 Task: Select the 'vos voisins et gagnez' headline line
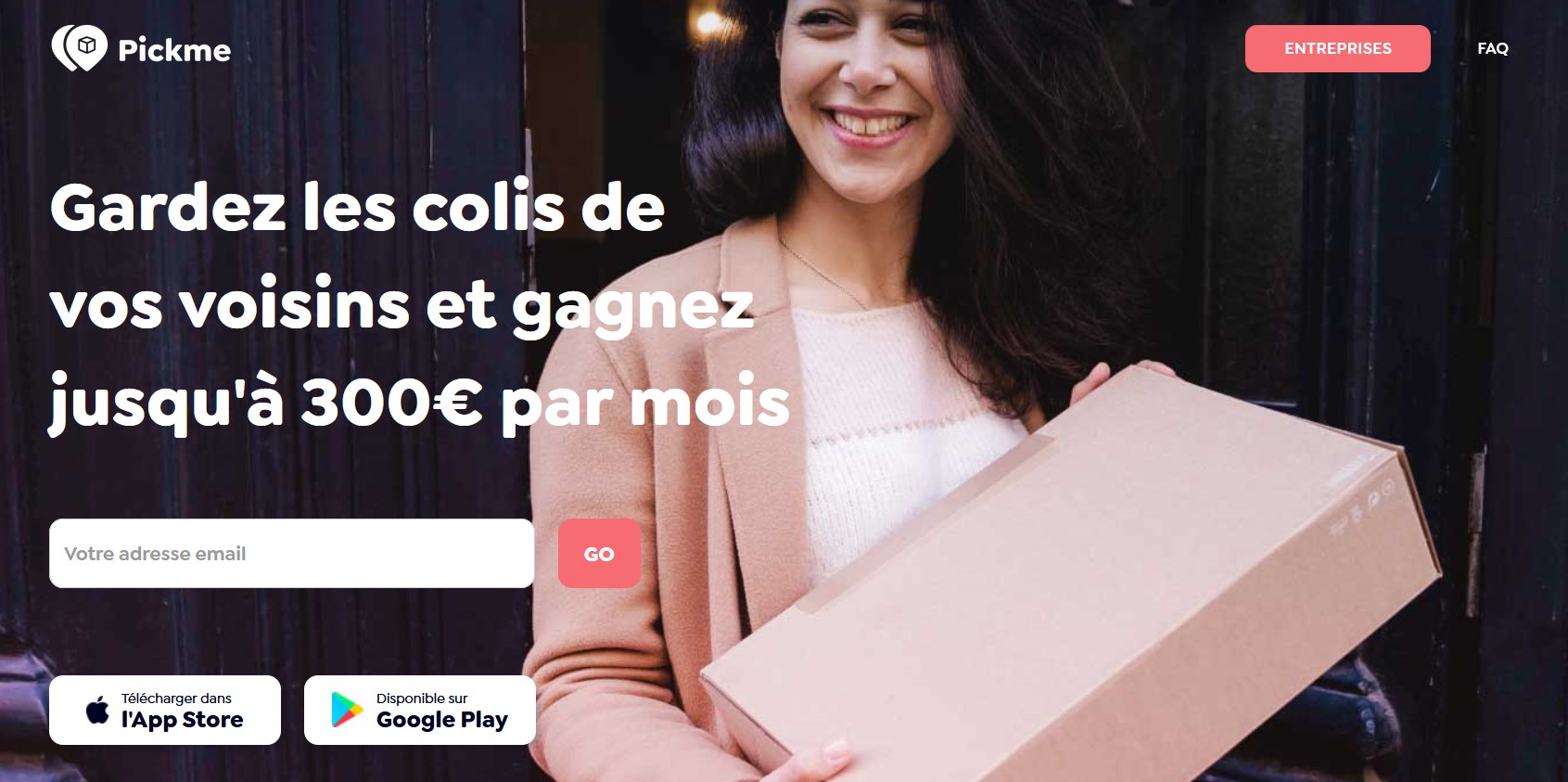coord(402,305)
